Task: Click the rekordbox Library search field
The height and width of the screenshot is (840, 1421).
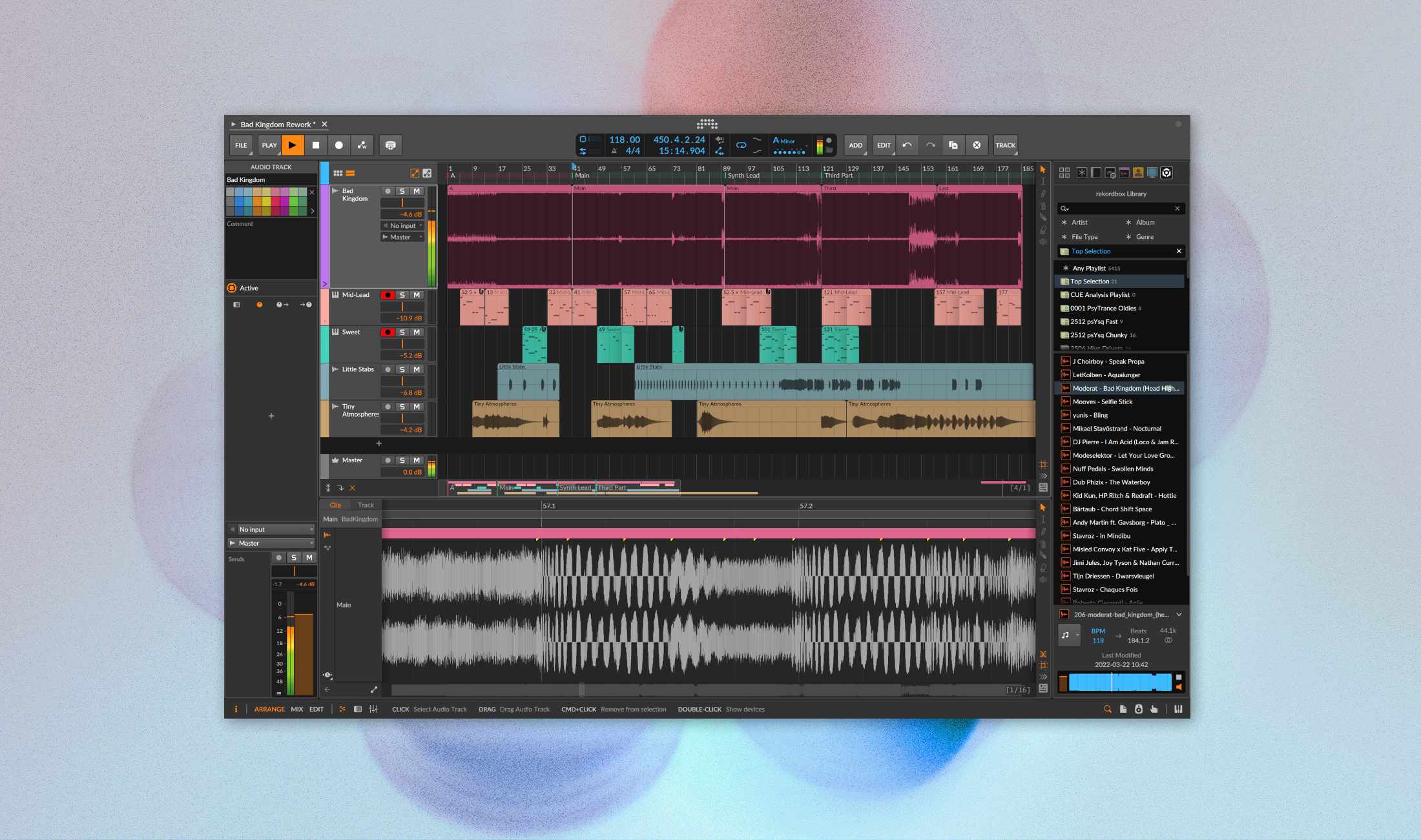Action: tap(1121, 209)
